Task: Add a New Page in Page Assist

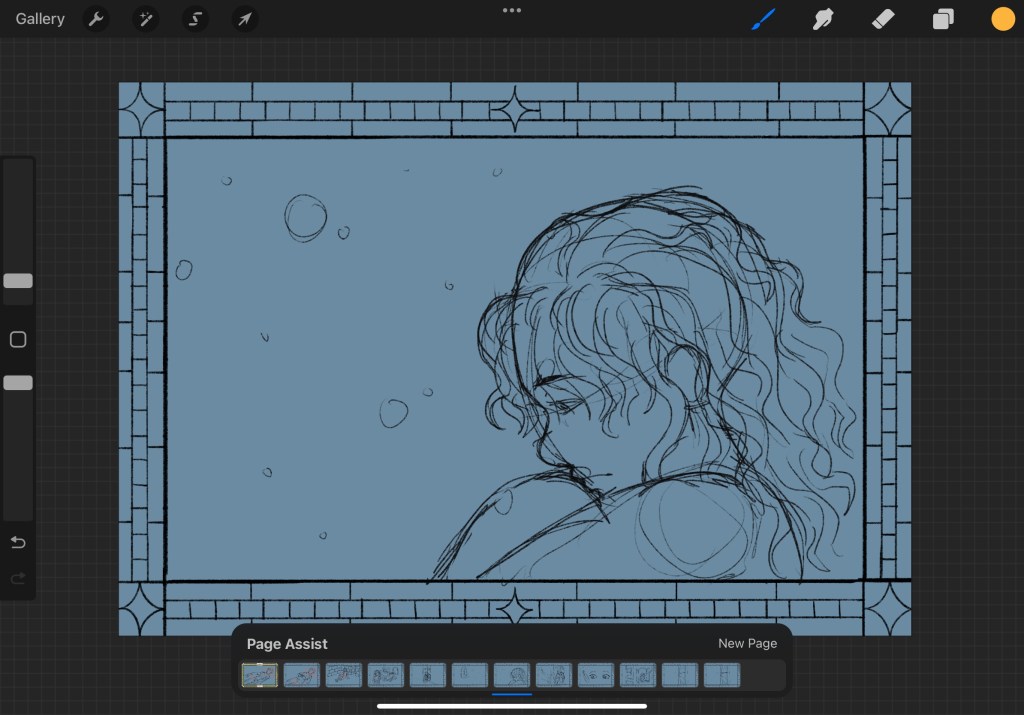Action: pos(747,643)
